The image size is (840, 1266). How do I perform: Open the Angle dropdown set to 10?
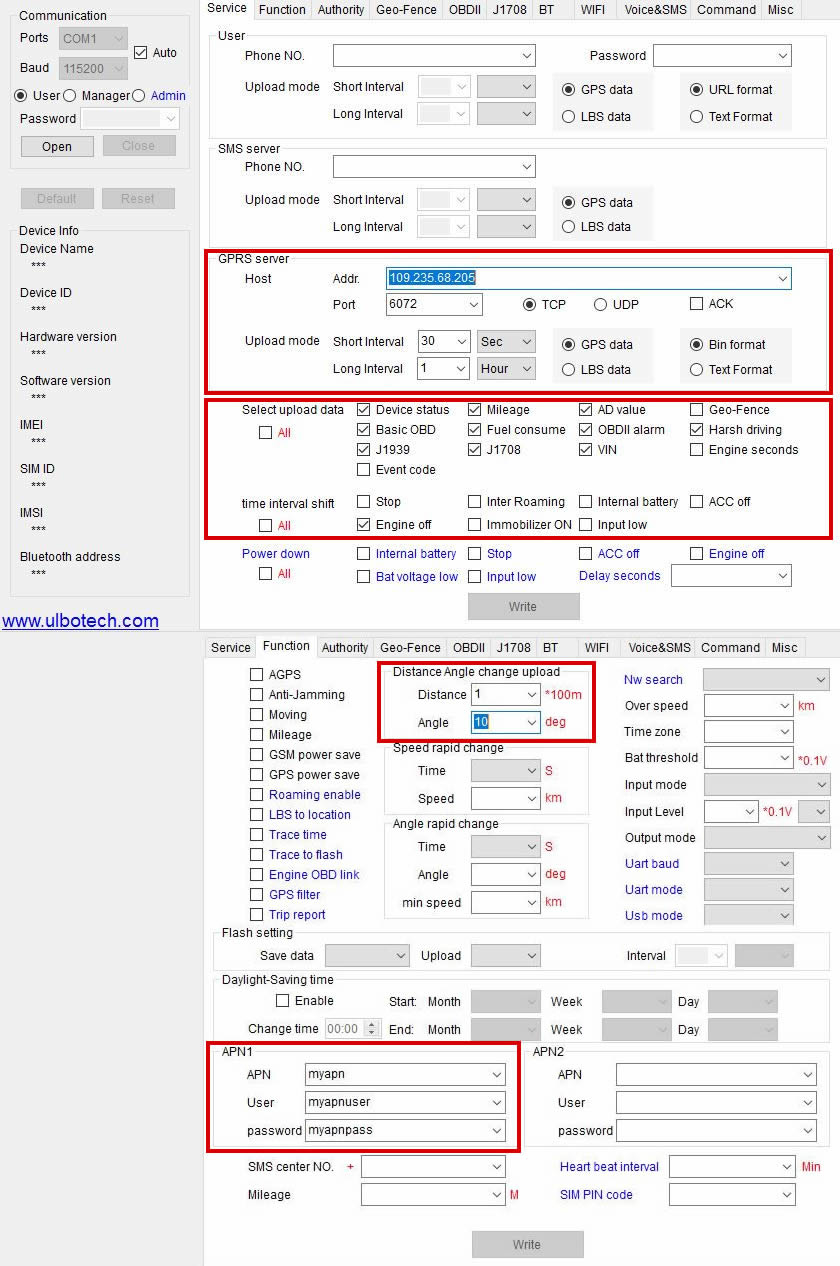506,722
